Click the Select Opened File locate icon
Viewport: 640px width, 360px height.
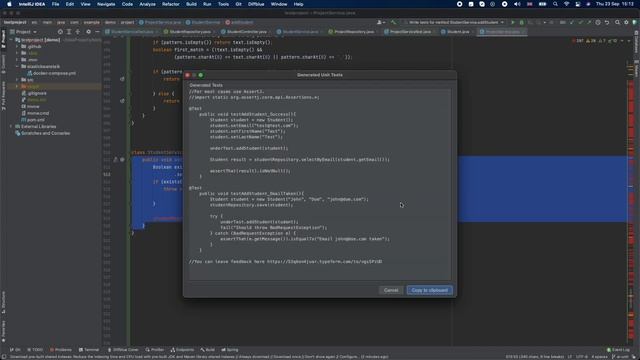pos(60,32)
